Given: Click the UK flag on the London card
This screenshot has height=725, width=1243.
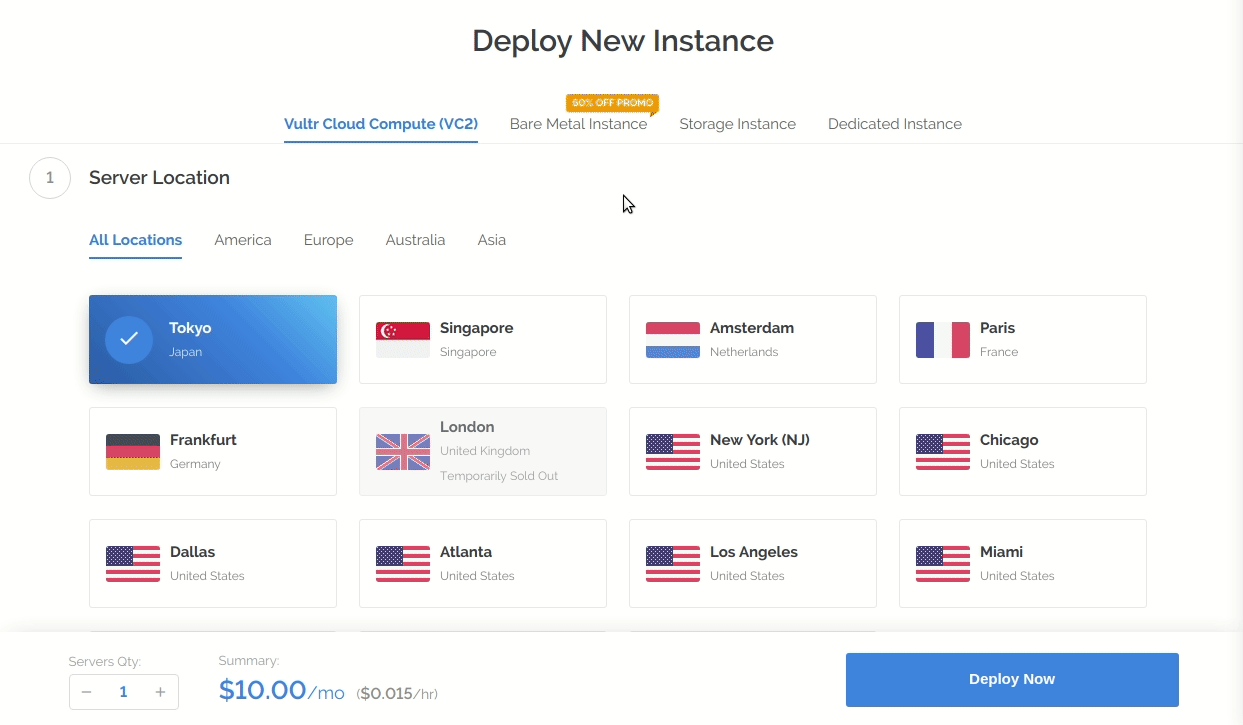Looking at the screenshot, I should [x=403, y=452].
